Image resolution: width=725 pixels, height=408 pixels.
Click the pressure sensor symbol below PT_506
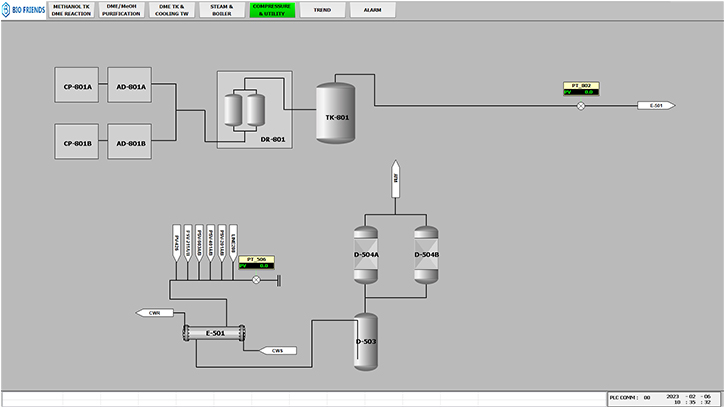coord(256,280)
